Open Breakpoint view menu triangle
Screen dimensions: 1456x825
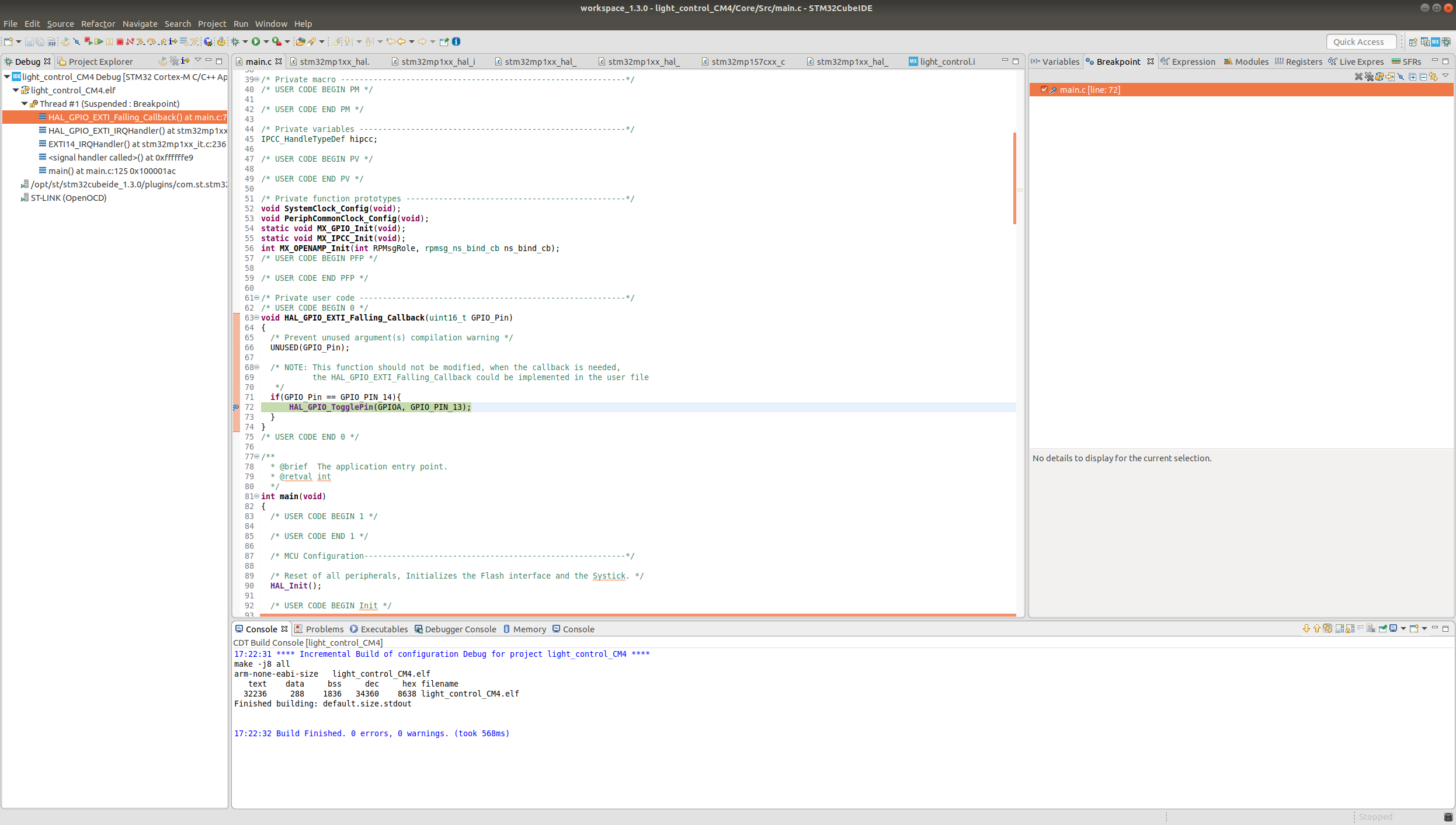[1445, 75]
